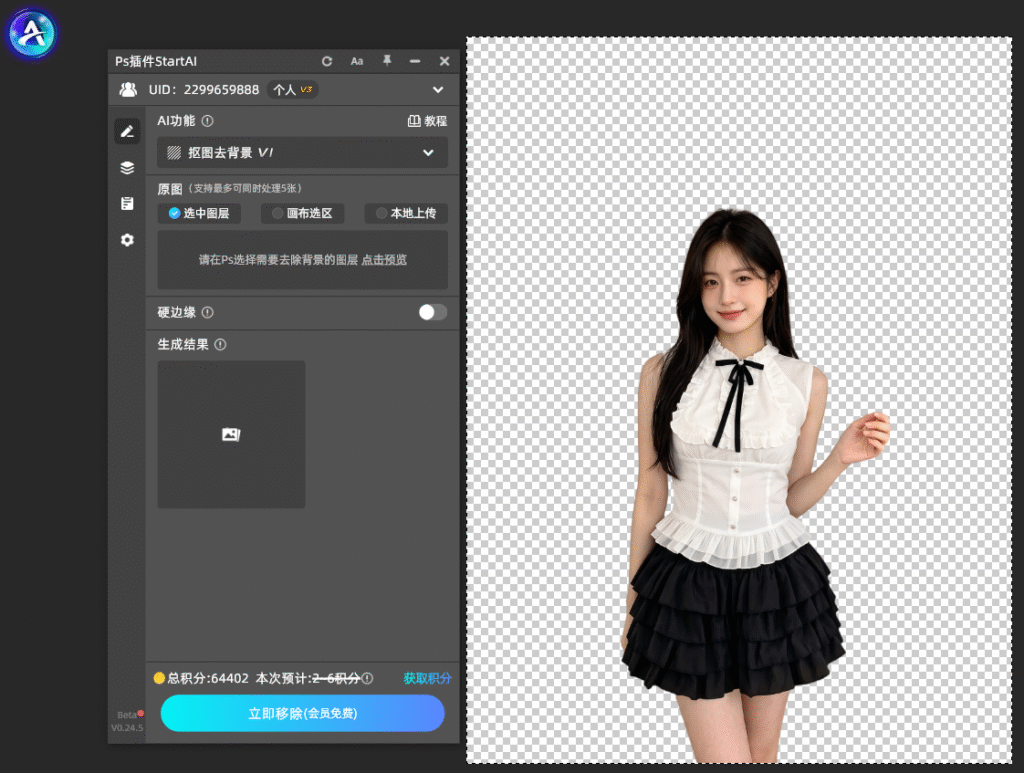Open the history records sidebar icon
1024x773 pixels.
pyautogui.click(x=127, y=204)
